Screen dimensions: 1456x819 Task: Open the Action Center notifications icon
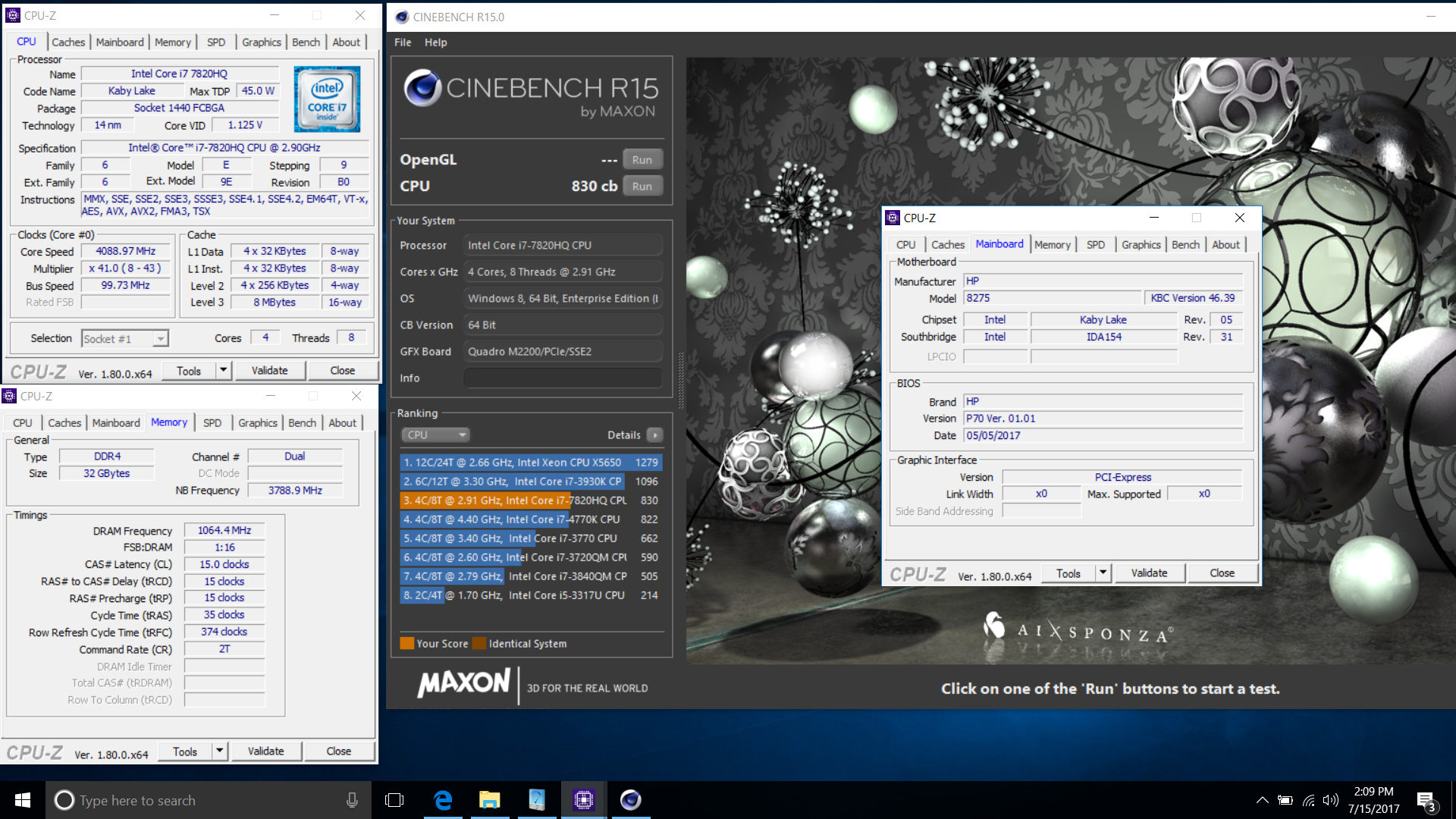(x=1426, y=802)
